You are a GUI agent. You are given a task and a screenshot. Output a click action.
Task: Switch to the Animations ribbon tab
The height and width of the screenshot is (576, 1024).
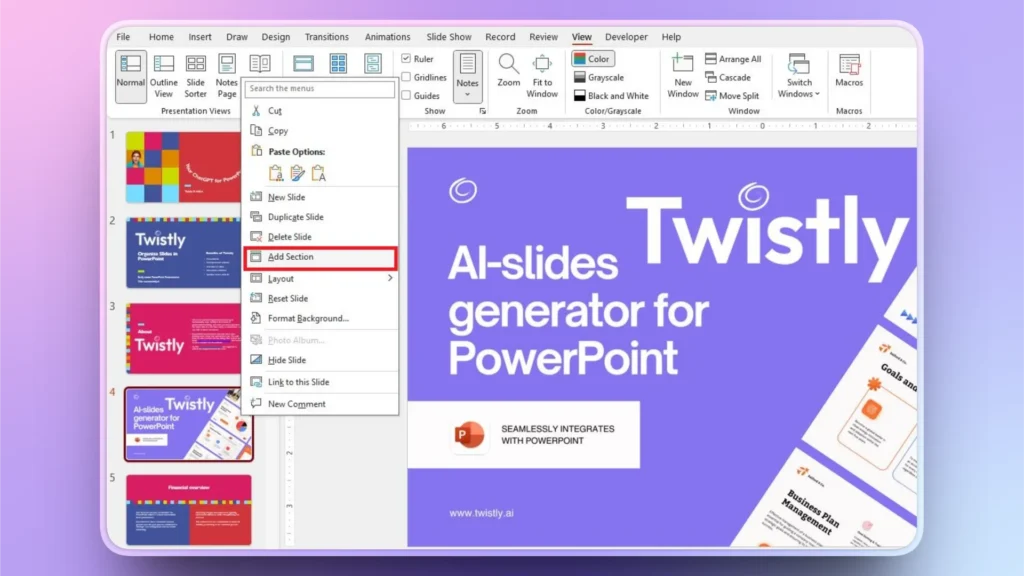click(x=387, y=36)
